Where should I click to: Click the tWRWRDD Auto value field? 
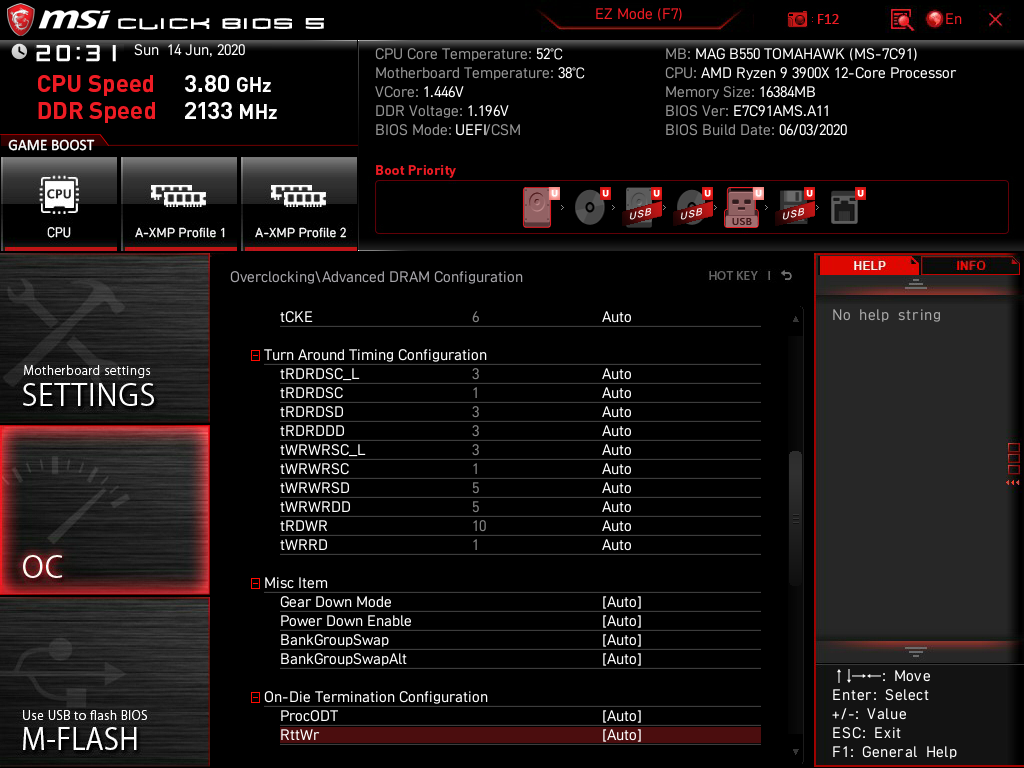(616, 507)
